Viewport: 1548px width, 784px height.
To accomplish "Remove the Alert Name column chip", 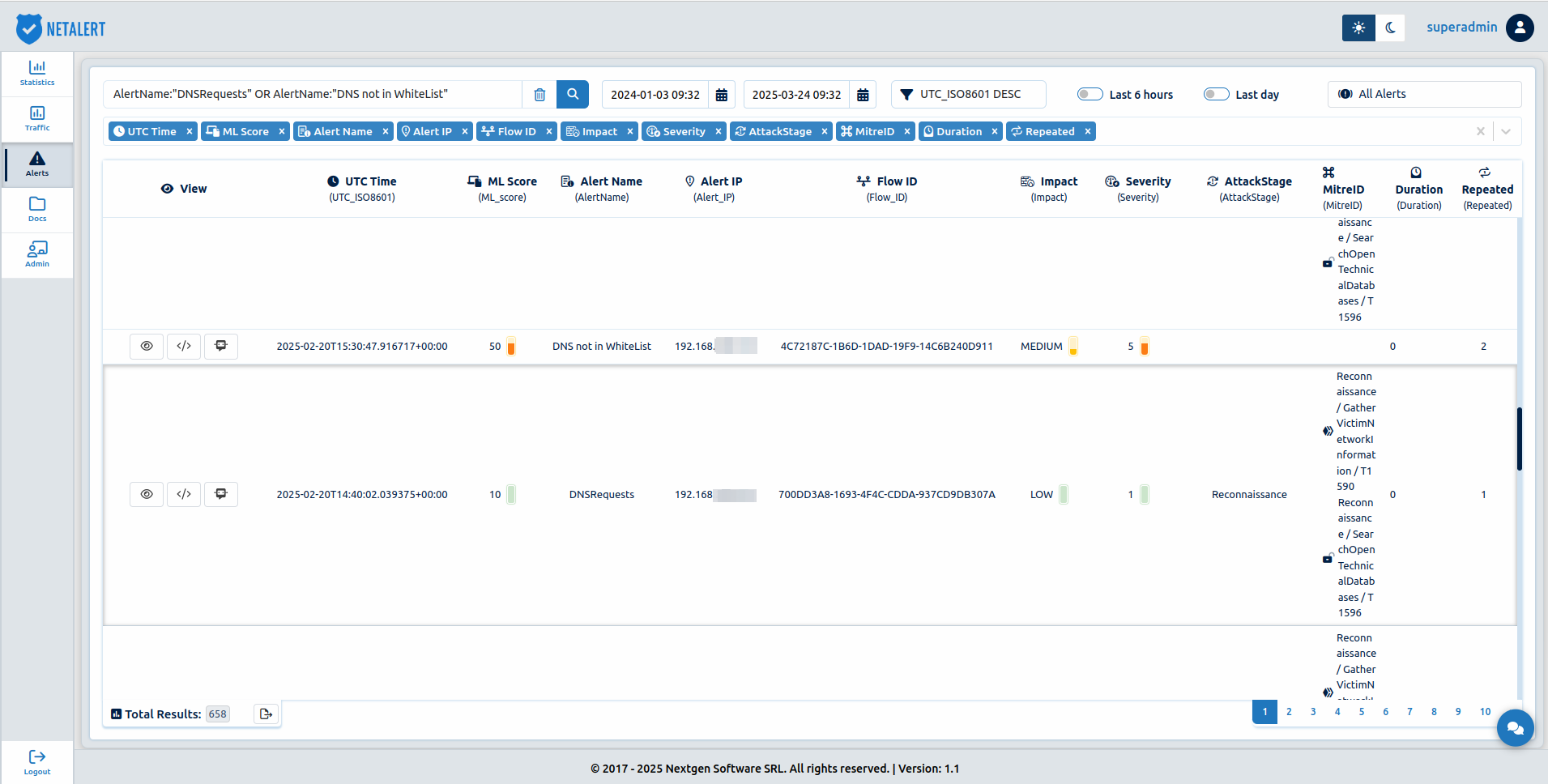I will pos(386,131).
